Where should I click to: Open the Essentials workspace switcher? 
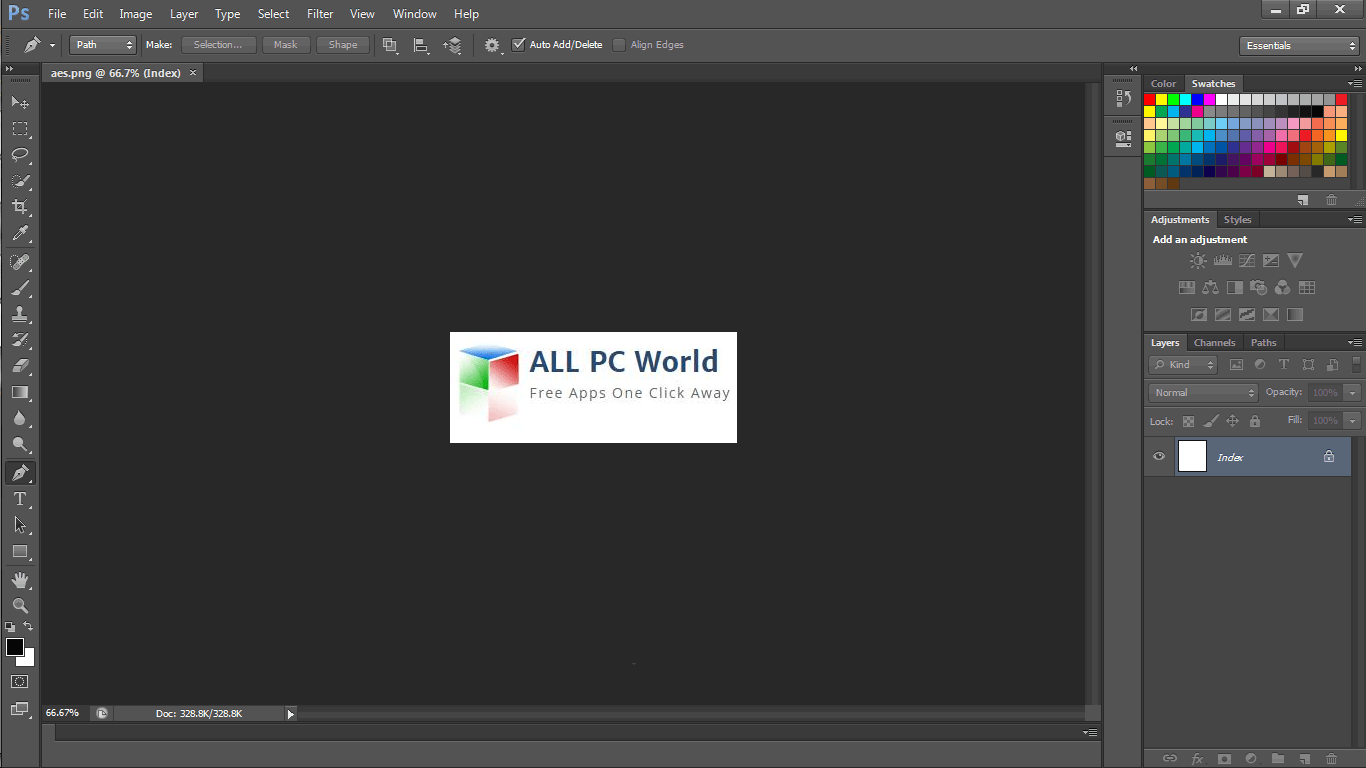point(1298,45)
